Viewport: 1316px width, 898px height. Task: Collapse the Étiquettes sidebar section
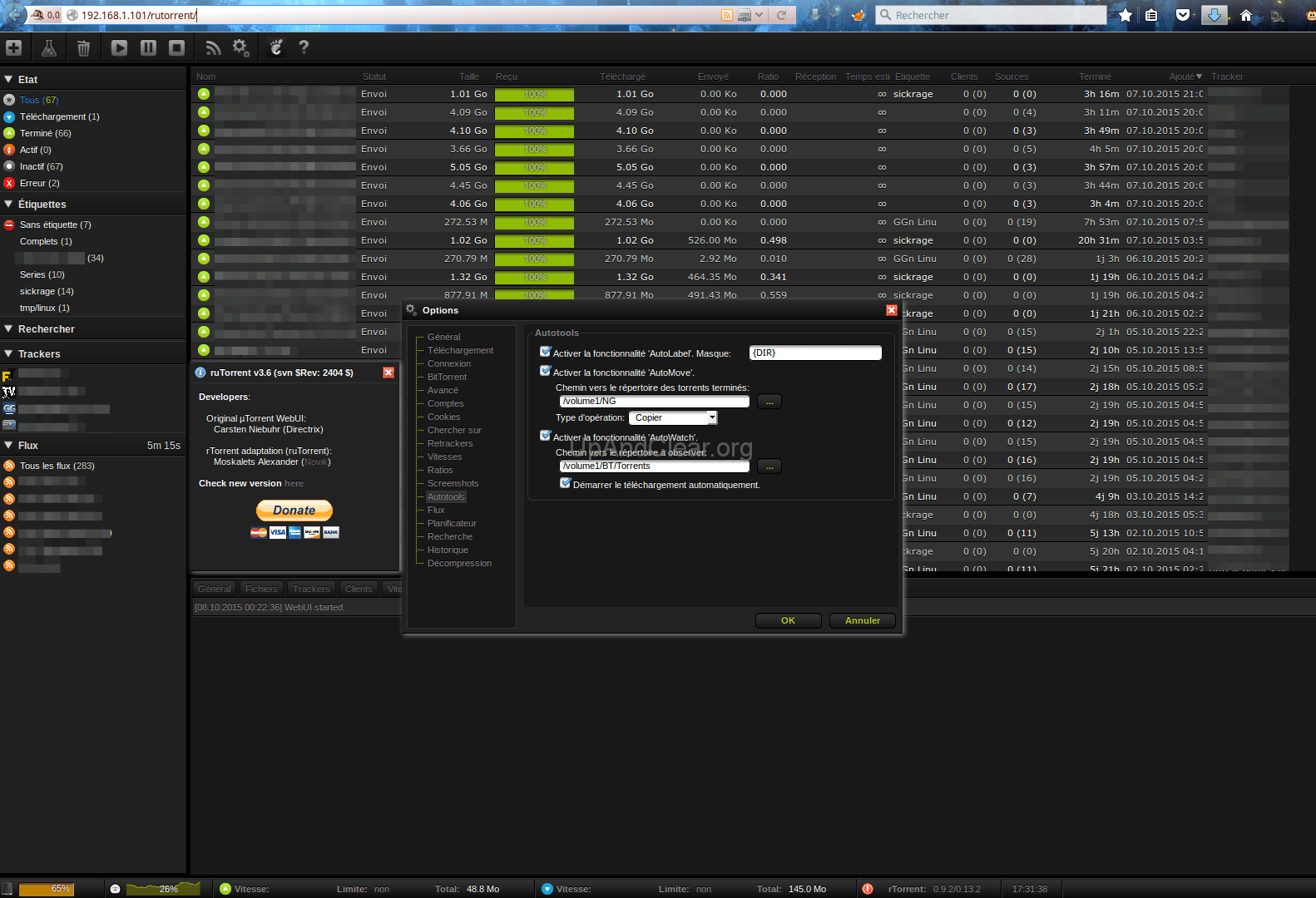(9, 204)
